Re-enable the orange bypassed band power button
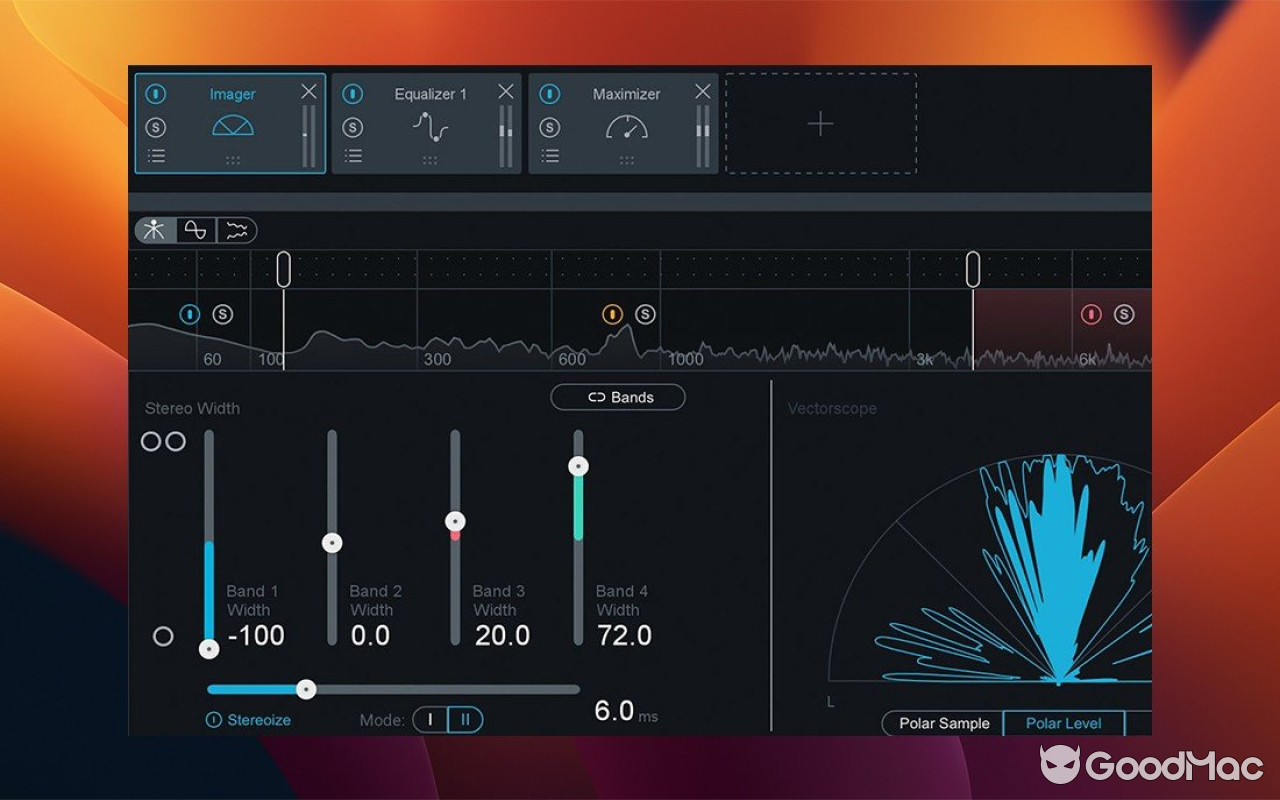The image size is (1280, 800). pyautogui.click(x=613, y=313)
